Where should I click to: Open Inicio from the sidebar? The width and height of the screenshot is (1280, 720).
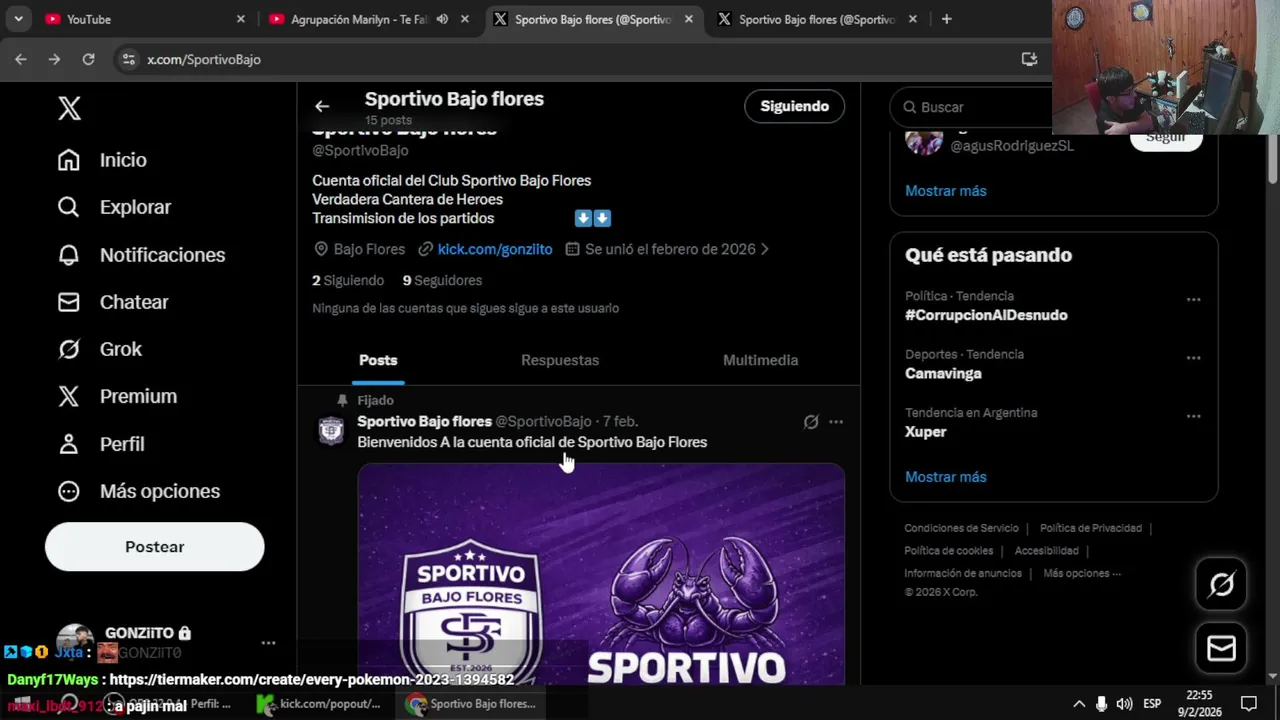click(x=102, y=160)
